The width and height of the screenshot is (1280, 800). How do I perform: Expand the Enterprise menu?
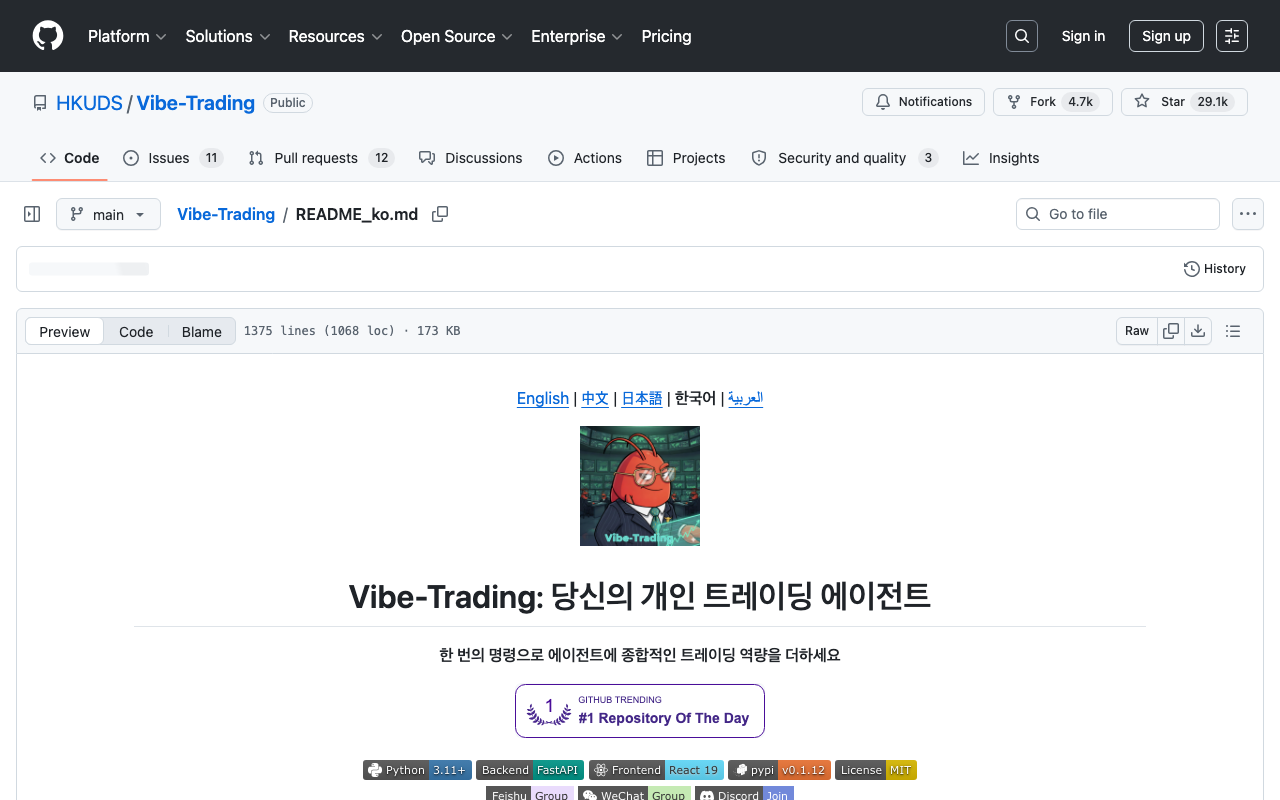(x=577, y=36)
